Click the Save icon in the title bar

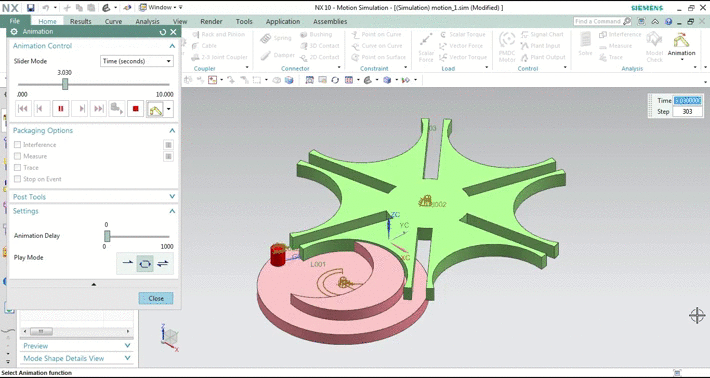tap(30, 8)
